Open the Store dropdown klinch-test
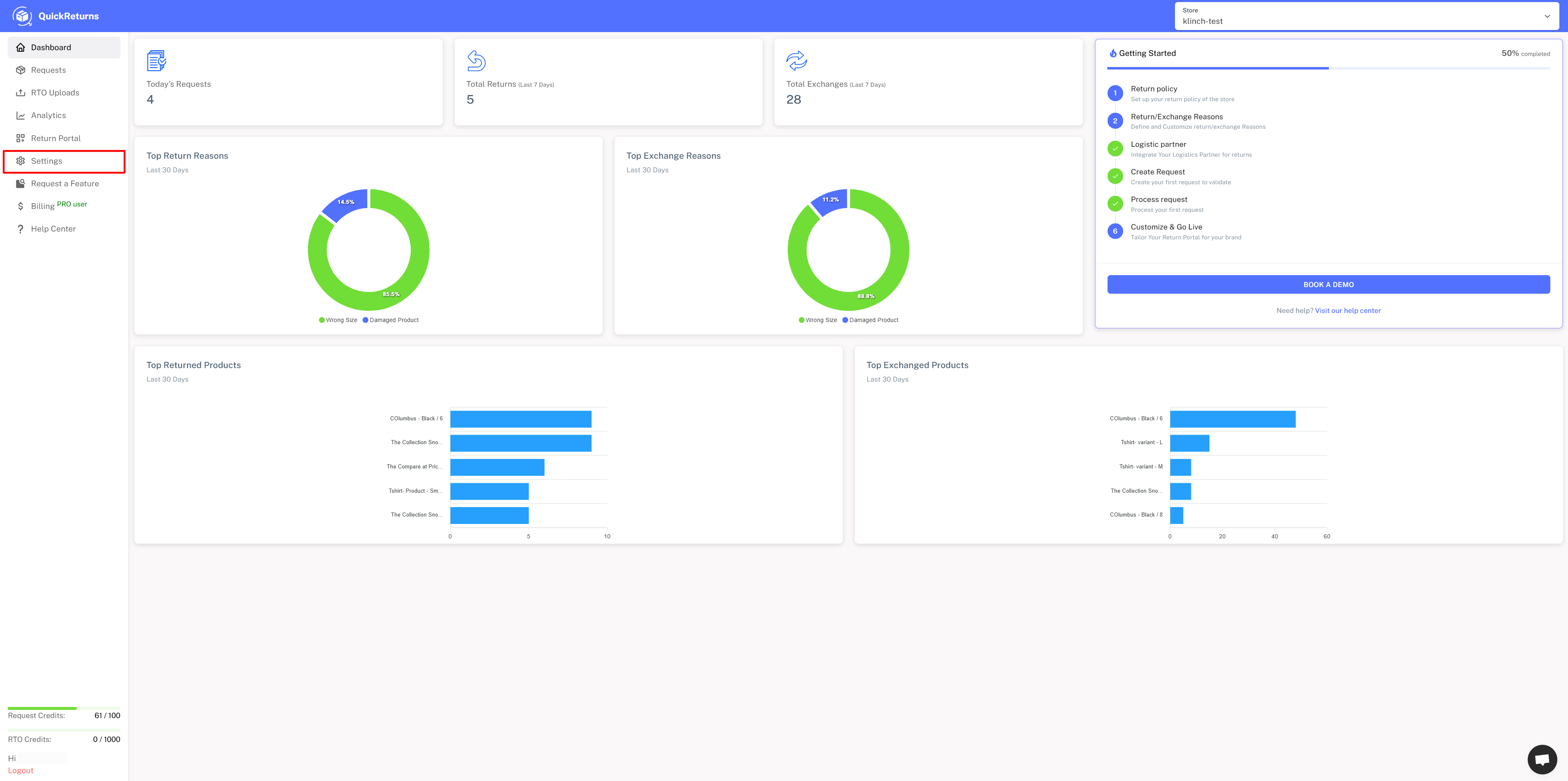The height and width of the screenshot is (781, 1568). point(1367,16)
